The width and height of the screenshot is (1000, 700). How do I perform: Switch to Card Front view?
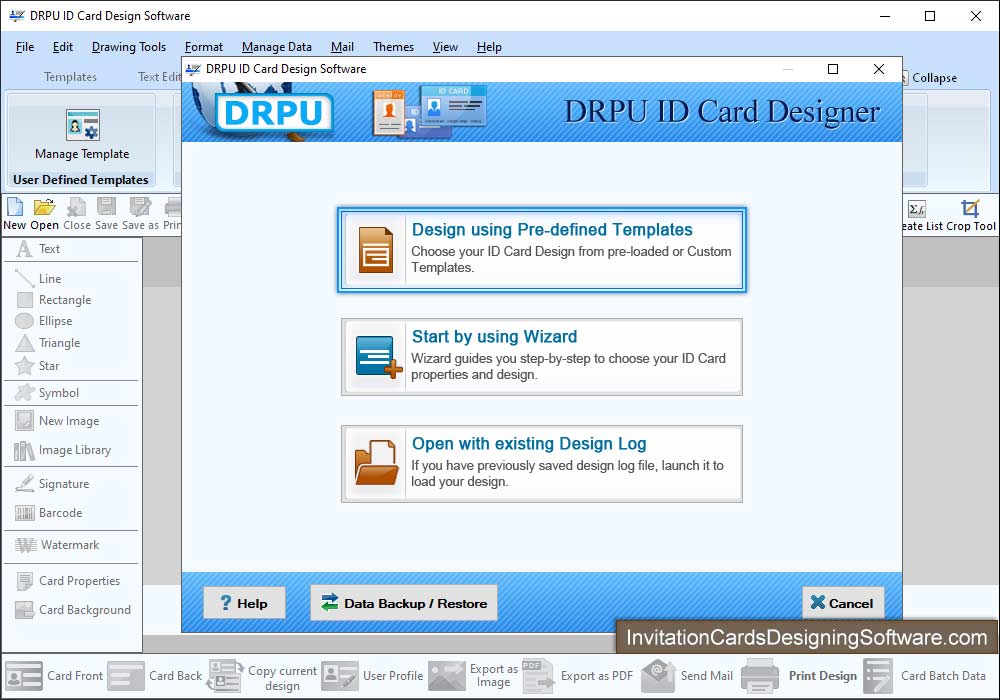pyautogui.click(x=54, y=676)
